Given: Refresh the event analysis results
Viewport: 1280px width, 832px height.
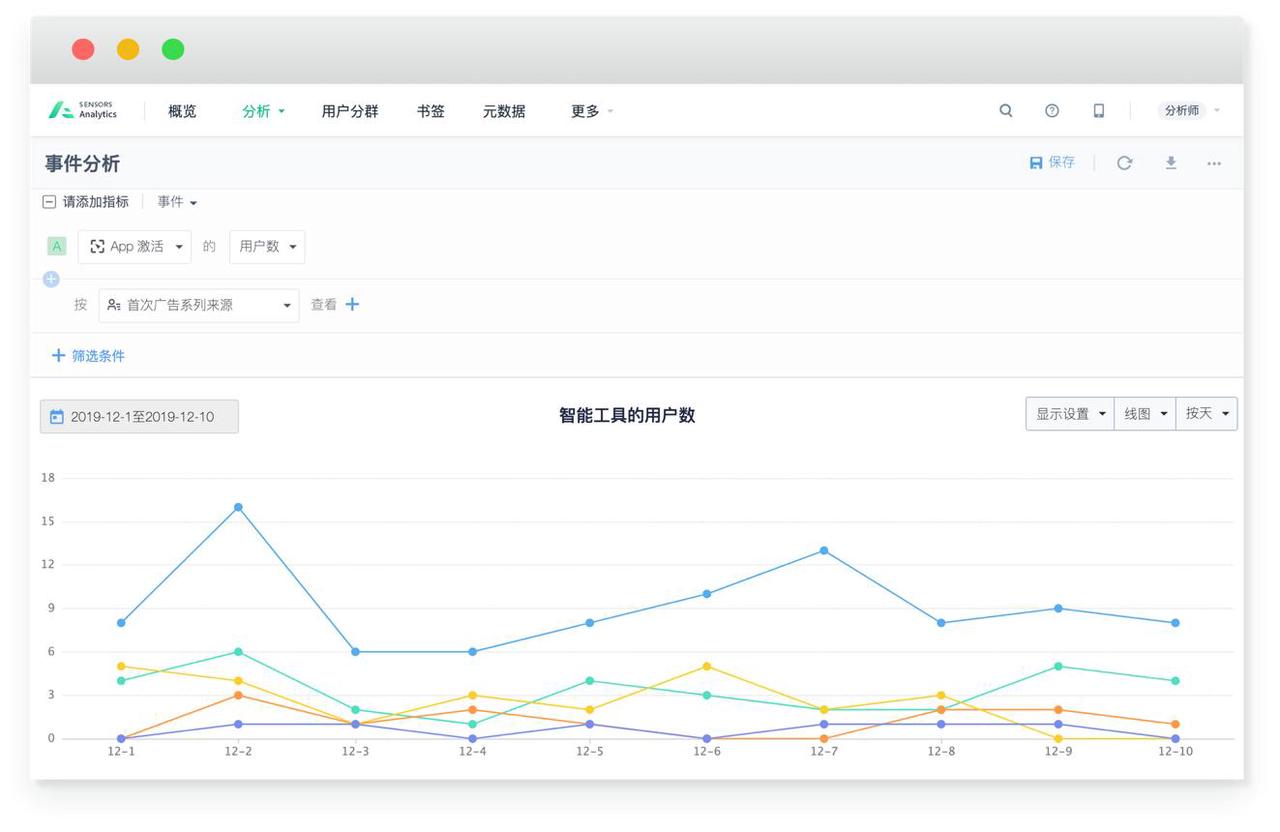Looking at the screenshot, I should tap(1124, 163).
